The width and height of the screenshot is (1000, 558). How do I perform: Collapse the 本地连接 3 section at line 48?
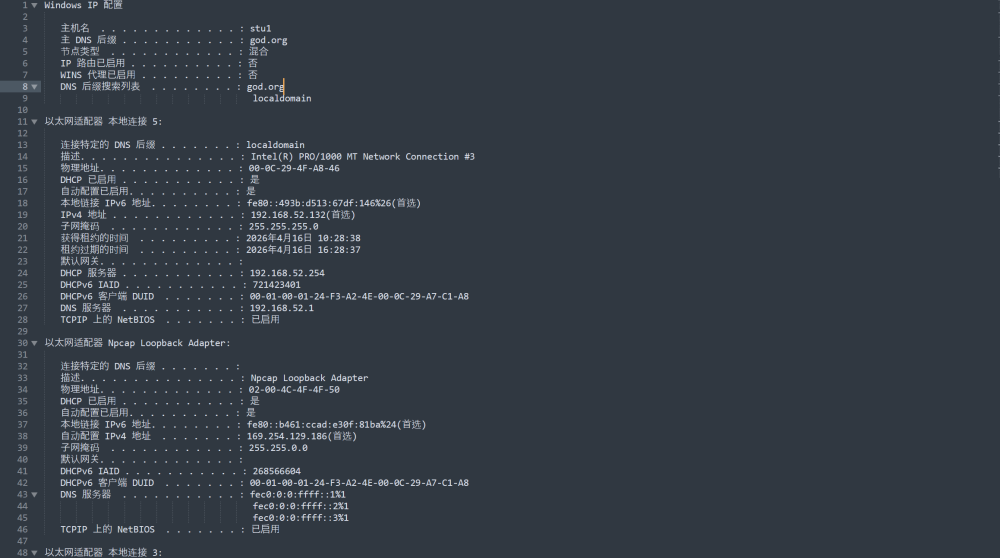pyautogui.click(x=35, y=553)
